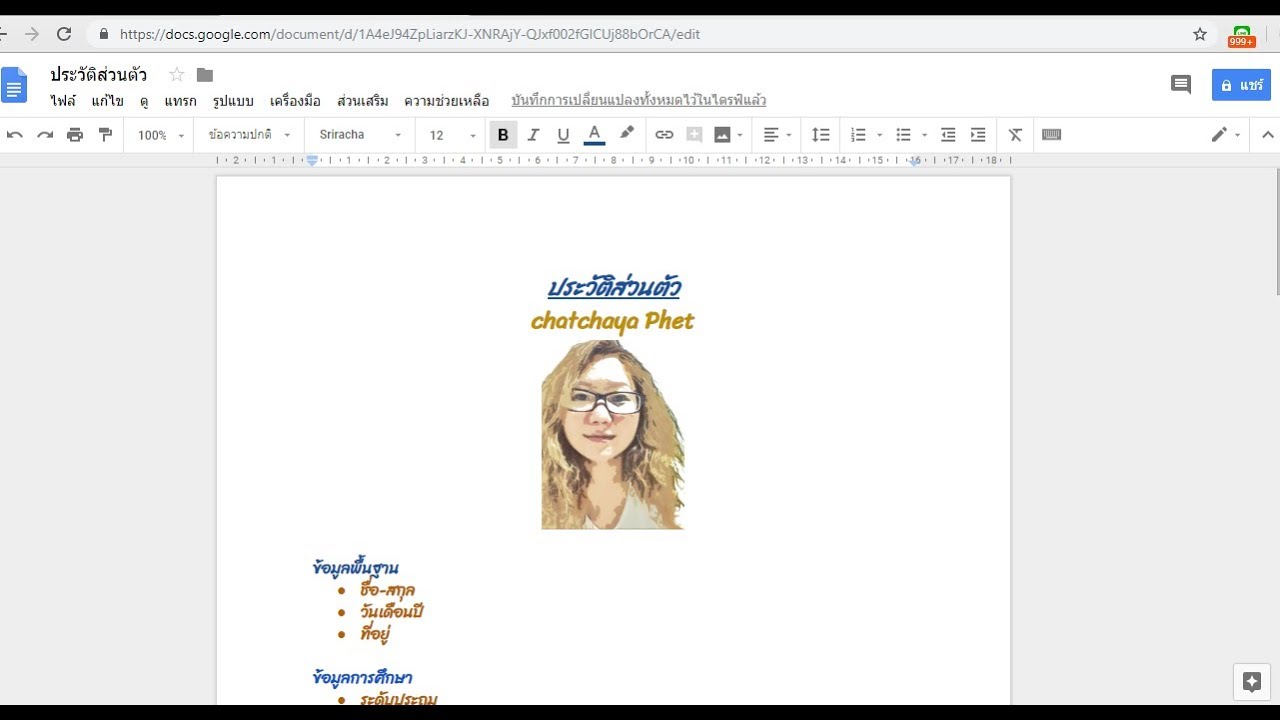Click the blue แชร์ share button
Image resolution: width=1280 pixels, height=720 pixels.
[x=1241, y=85]
